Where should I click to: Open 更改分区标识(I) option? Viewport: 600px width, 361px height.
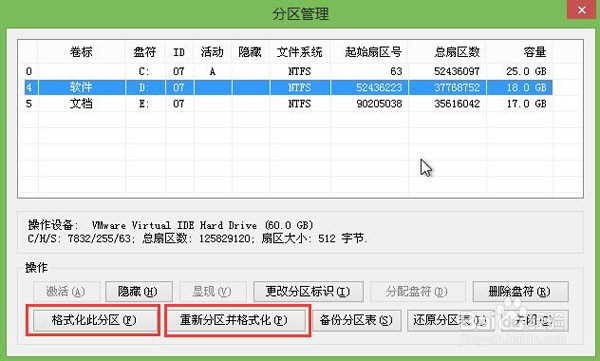pyautogui.click(x=308, y=292)
